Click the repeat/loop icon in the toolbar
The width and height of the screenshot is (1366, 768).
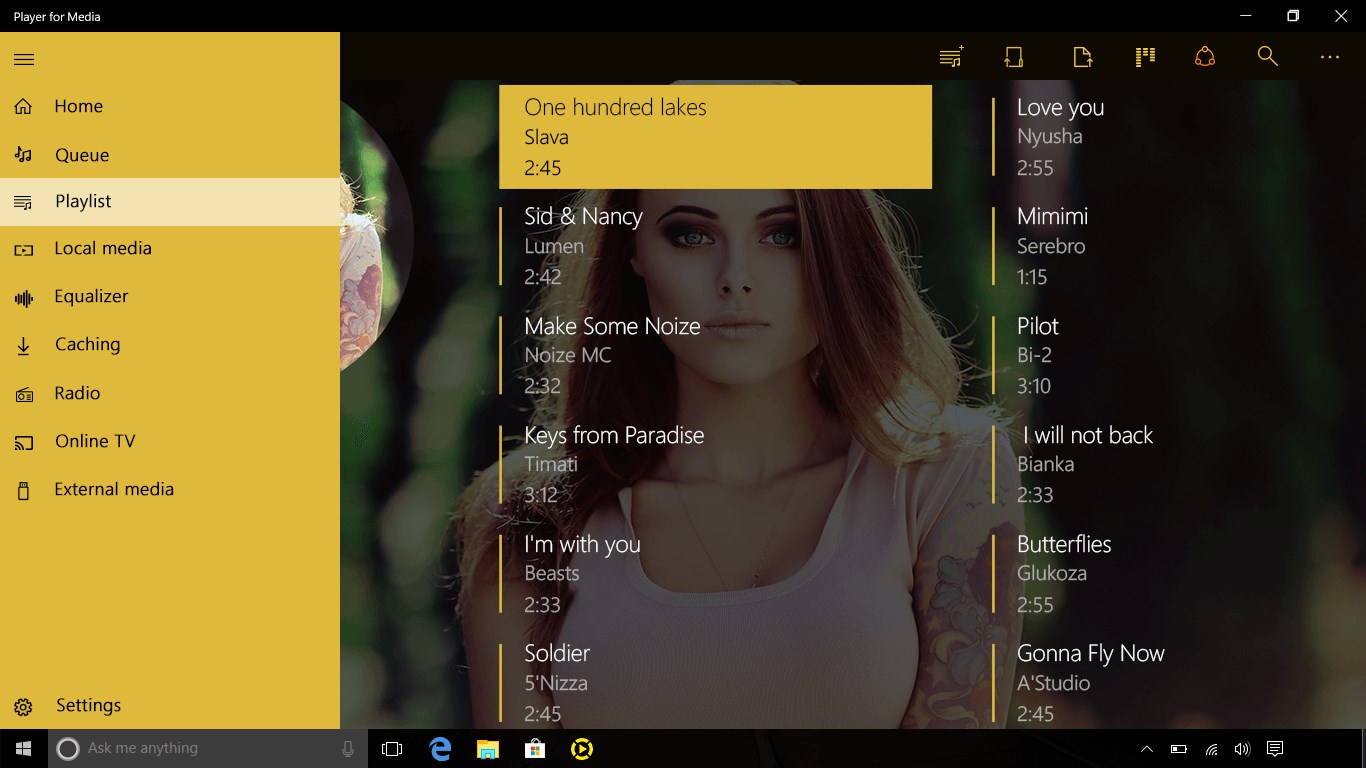point(1013,57)
